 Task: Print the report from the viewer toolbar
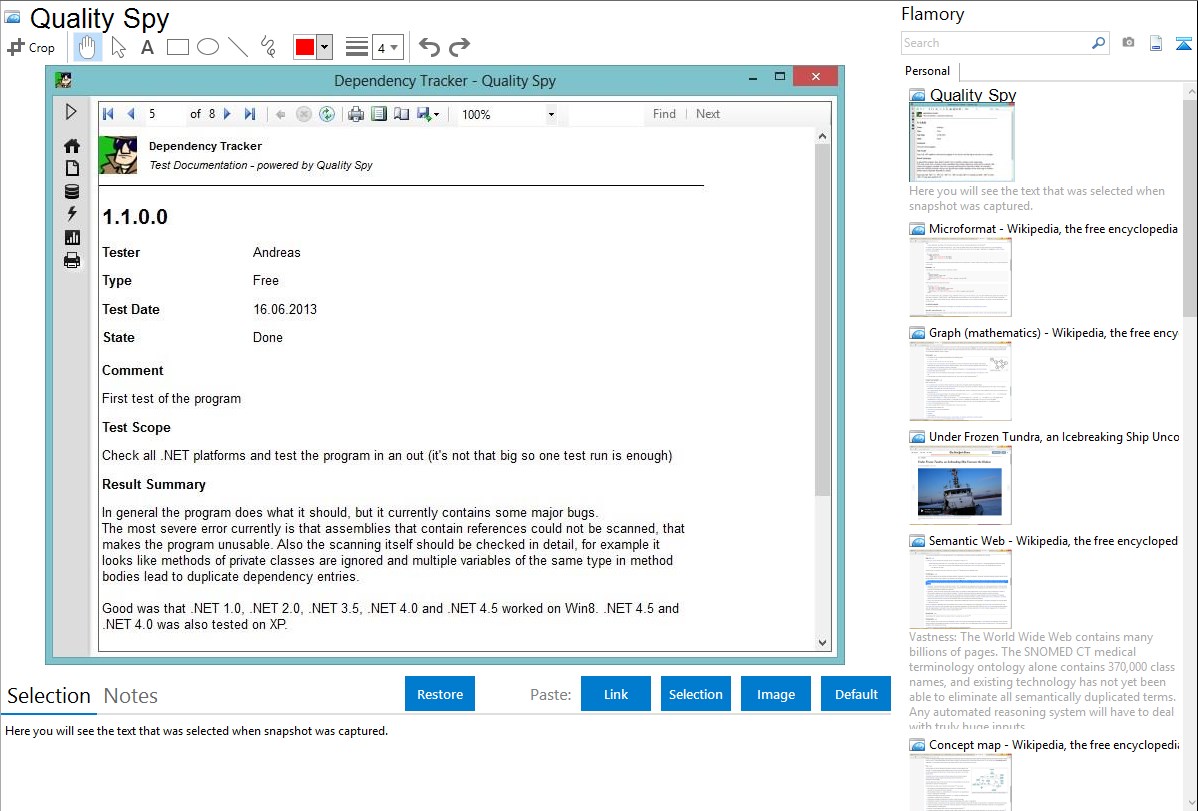pyautogui.click(x=356, y=114)
